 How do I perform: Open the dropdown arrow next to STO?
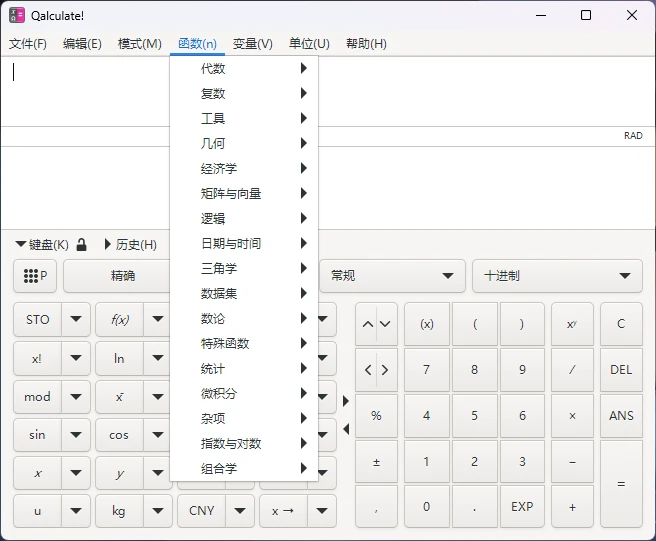(x=76, y=320)
